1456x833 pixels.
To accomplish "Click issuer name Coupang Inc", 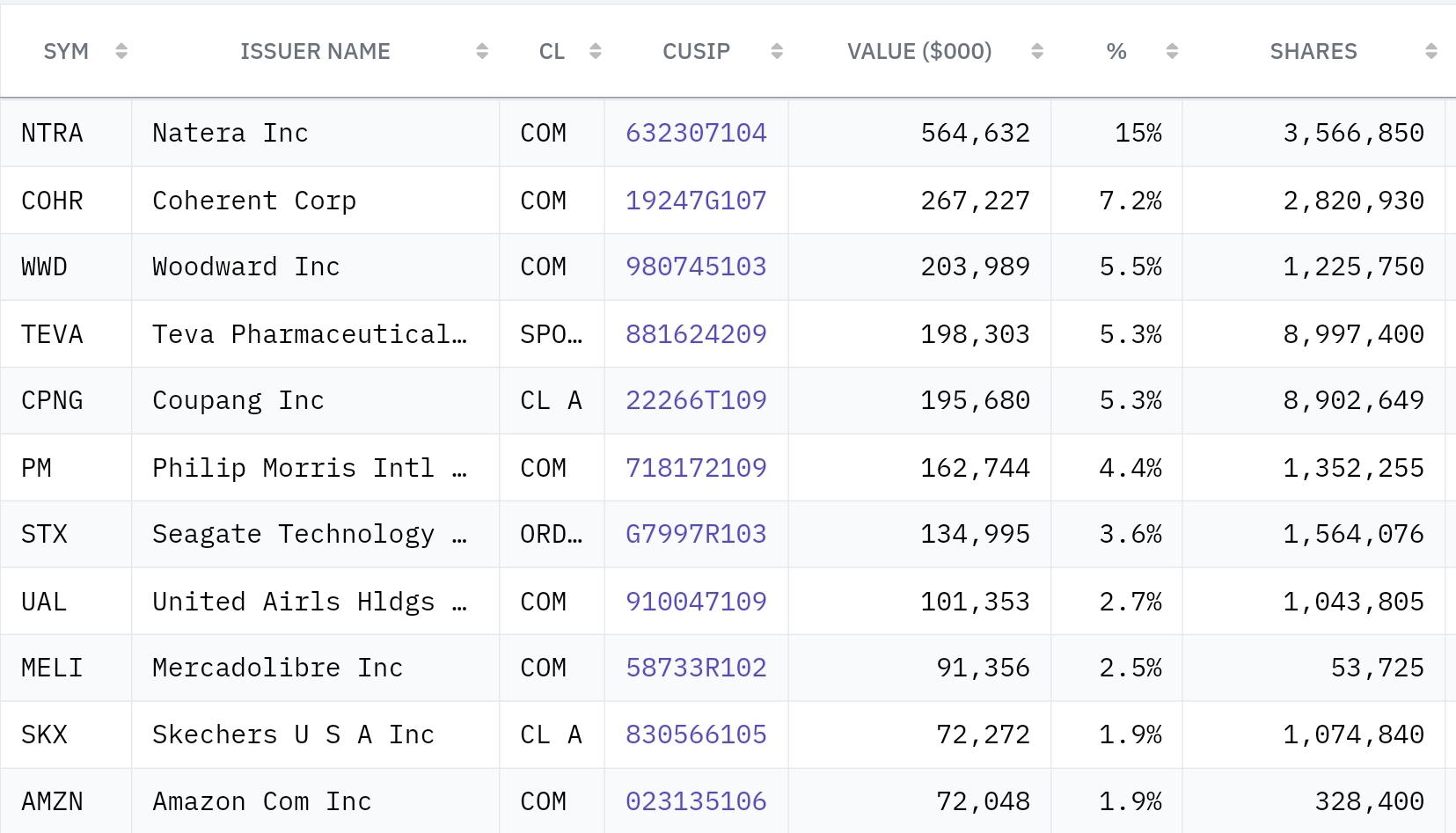I will pos(238,400).
